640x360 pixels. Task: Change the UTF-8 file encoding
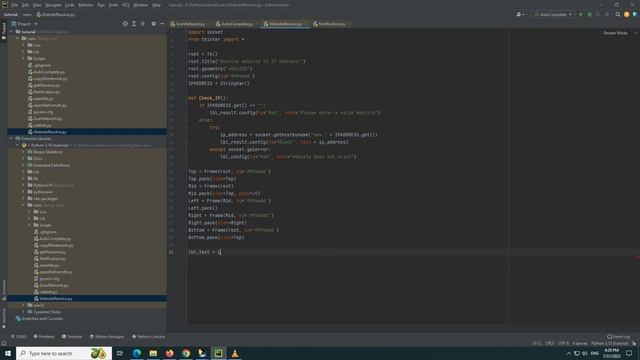pyautogui.click(x=563, y=343)
